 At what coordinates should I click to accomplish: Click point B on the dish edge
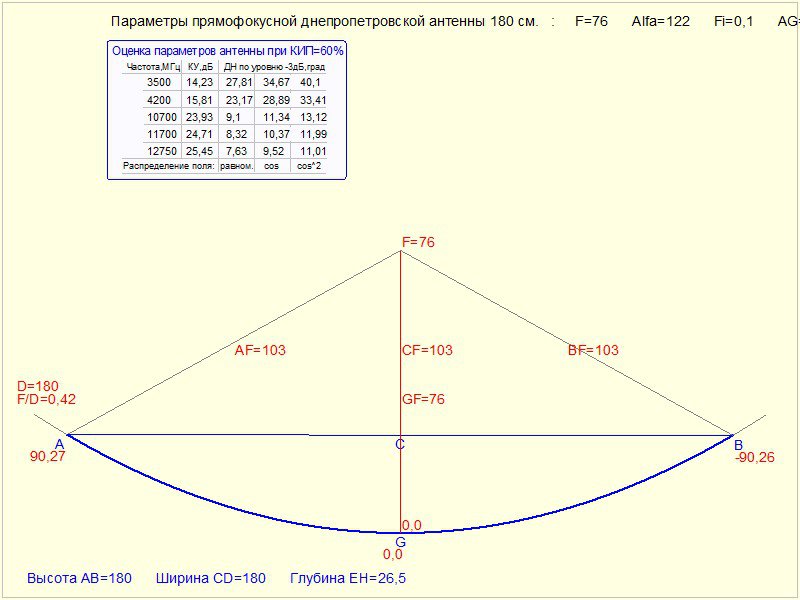point(738,445)
